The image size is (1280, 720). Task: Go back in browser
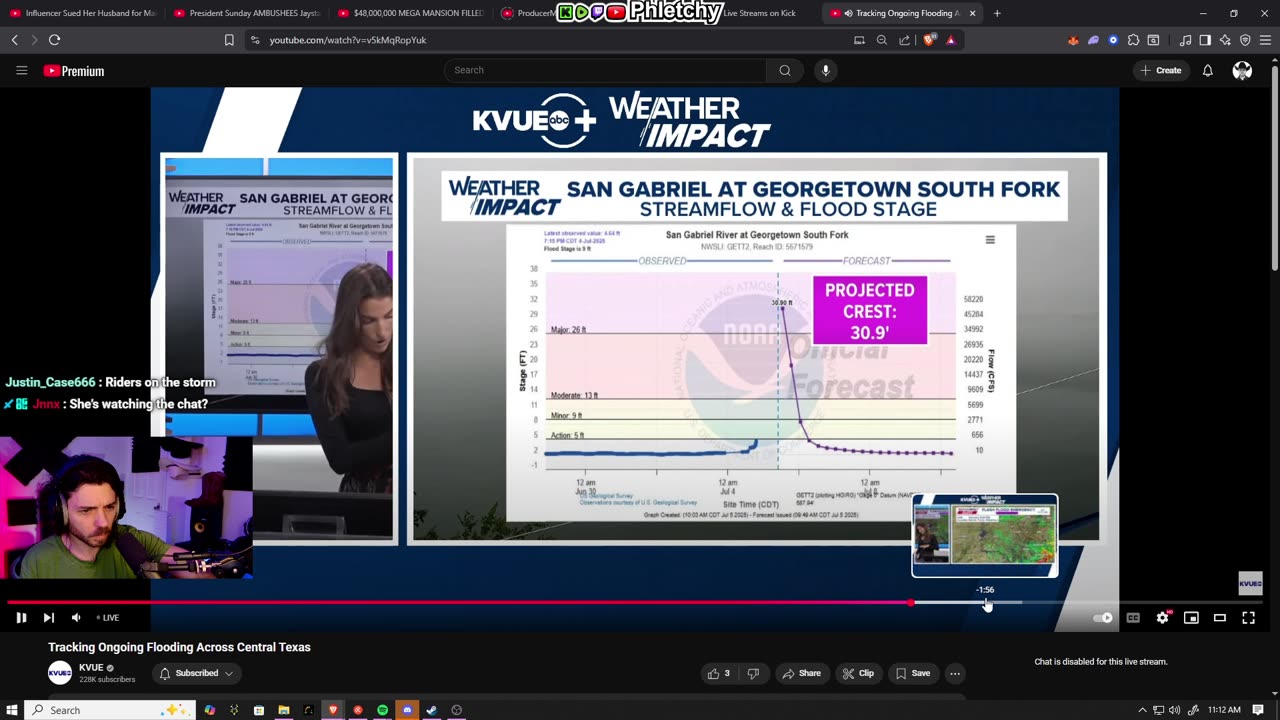(x=14, y=40)
